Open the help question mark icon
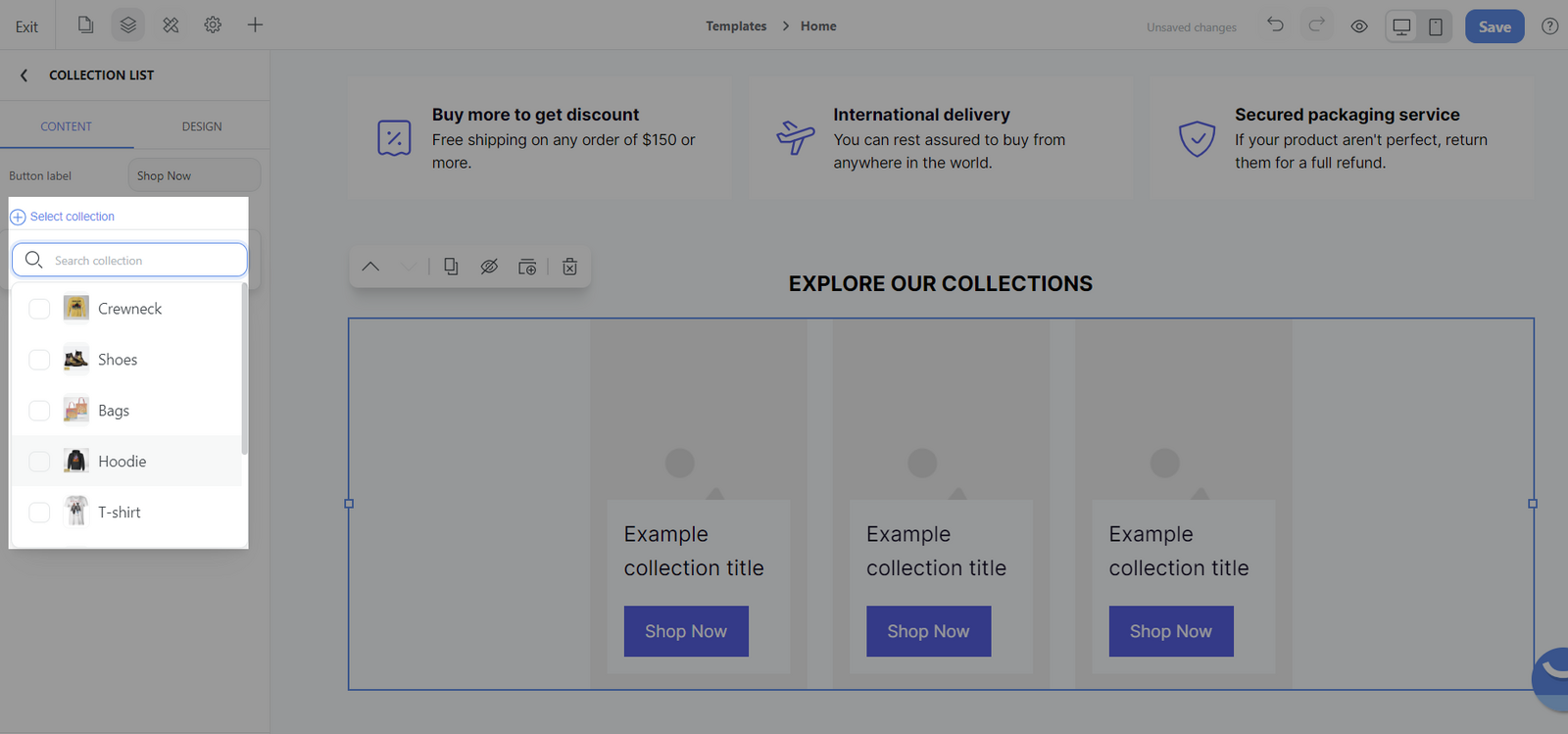Viewport: 1568px width, 734px height. tap(1549, 26)
